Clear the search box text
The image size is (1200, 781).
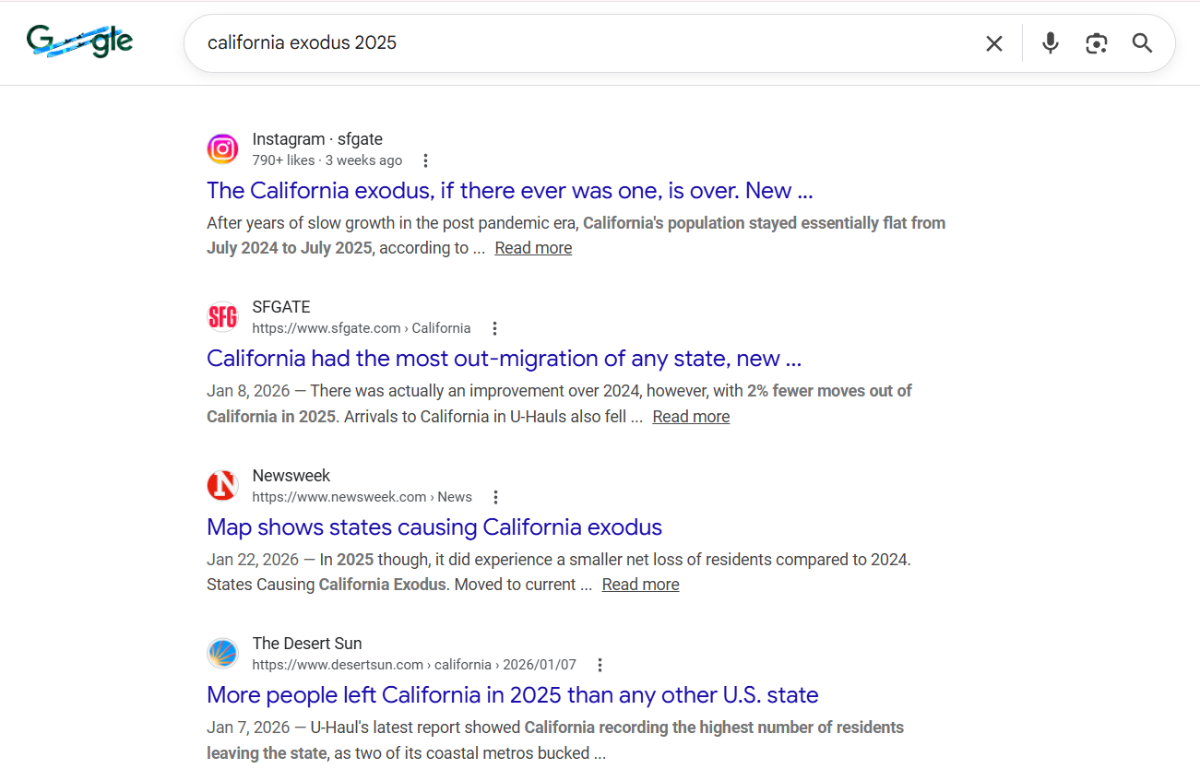(994, 43)
